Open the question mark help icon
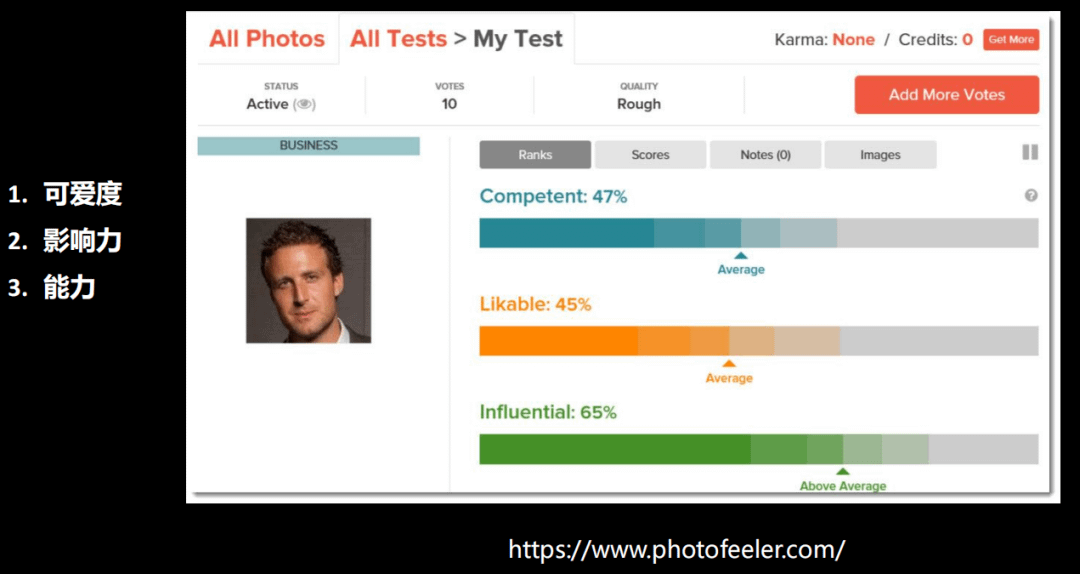 click(1031, 195)
